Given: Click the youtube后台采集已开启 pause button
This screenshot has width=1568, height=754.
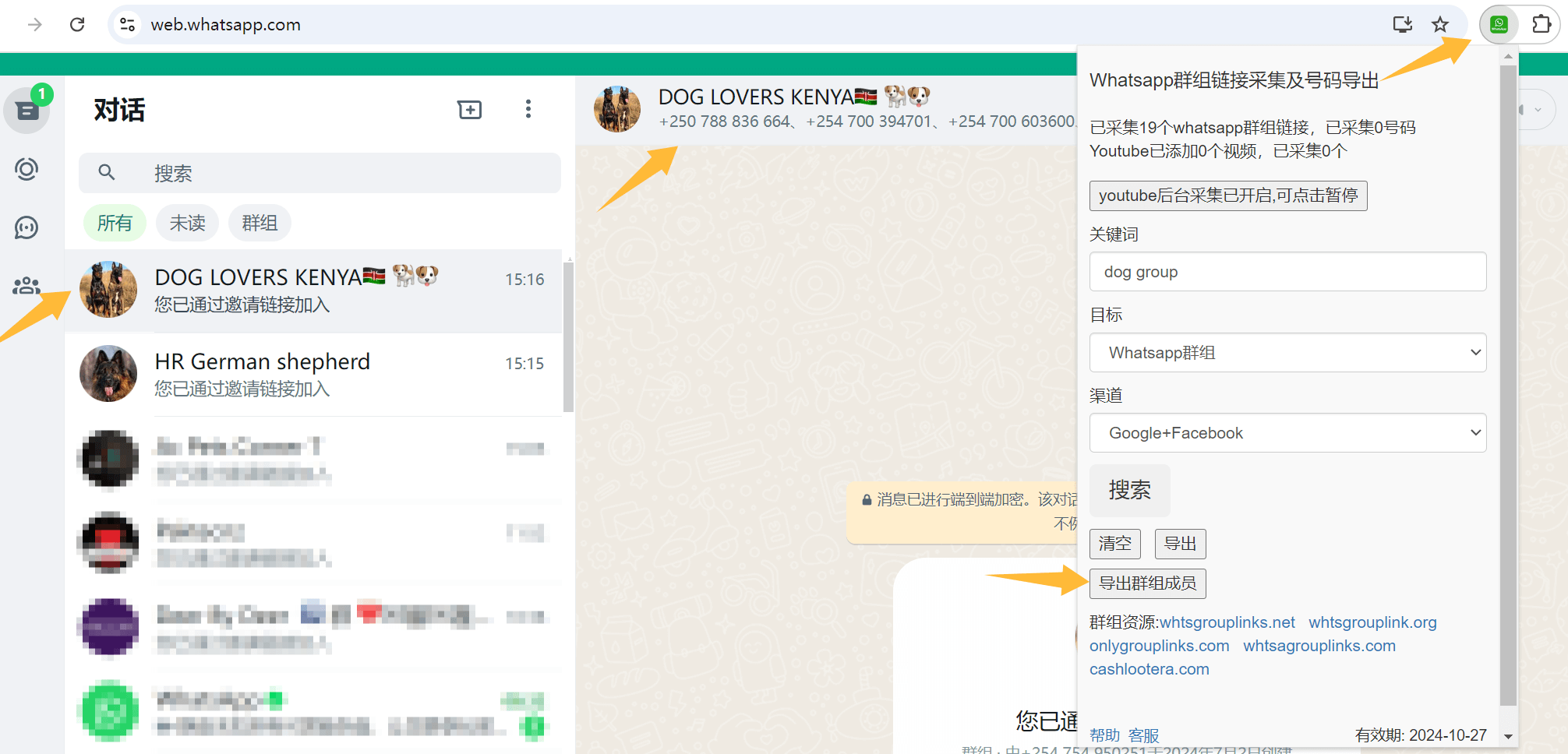Looking at the screenshot, I should pos(1228,196).
